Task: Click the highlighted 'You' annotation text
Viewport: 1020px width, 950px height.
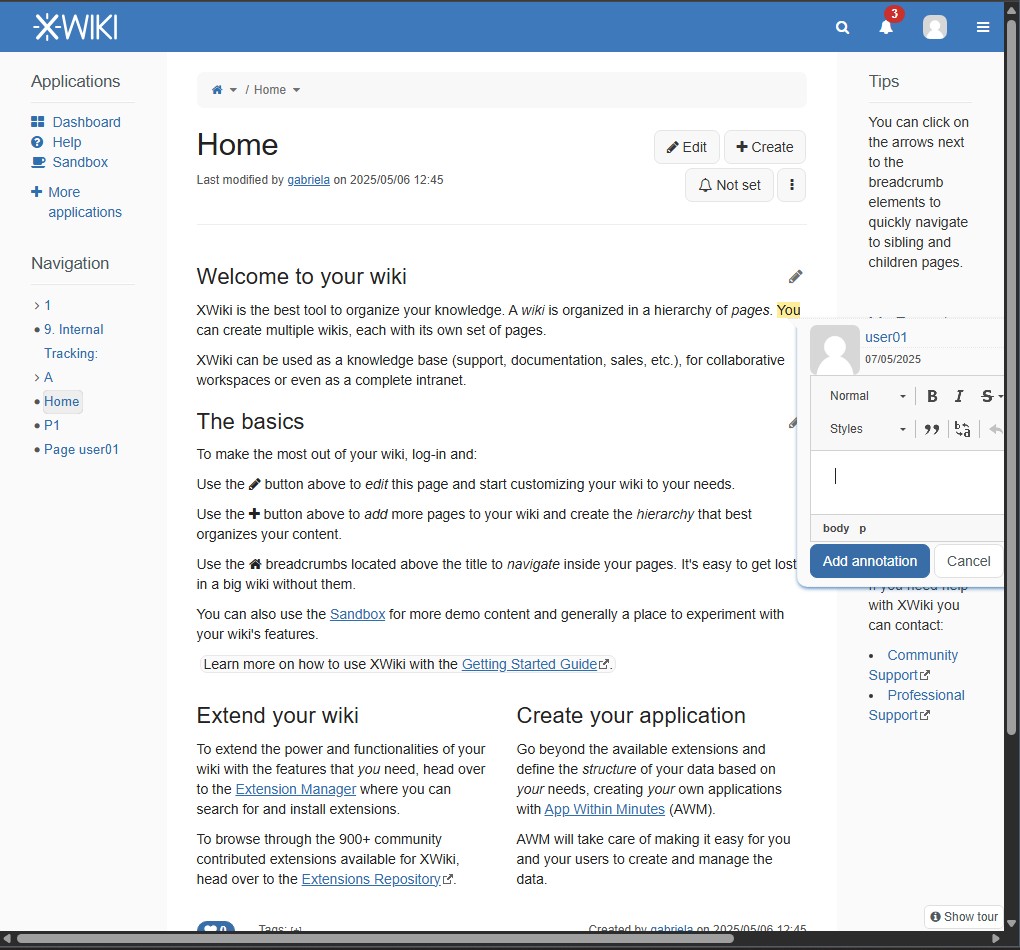Action: tap(788, 310)
